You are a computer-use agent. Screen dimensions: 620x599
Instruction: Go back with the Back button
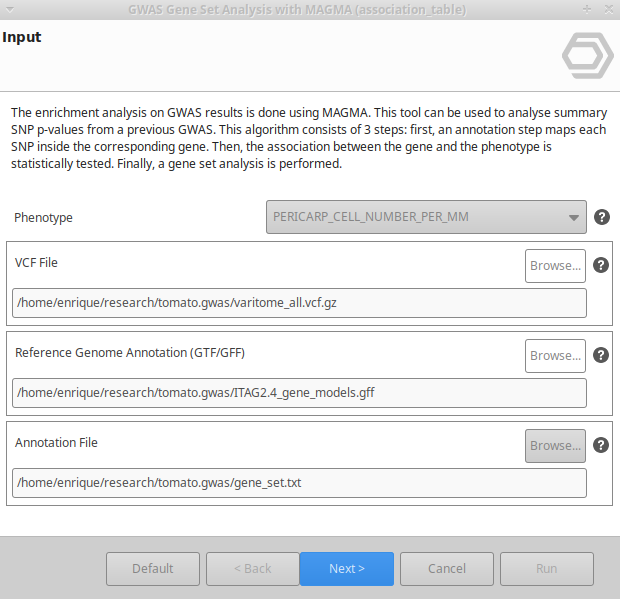pyautogui.click(x=251, y=569)
